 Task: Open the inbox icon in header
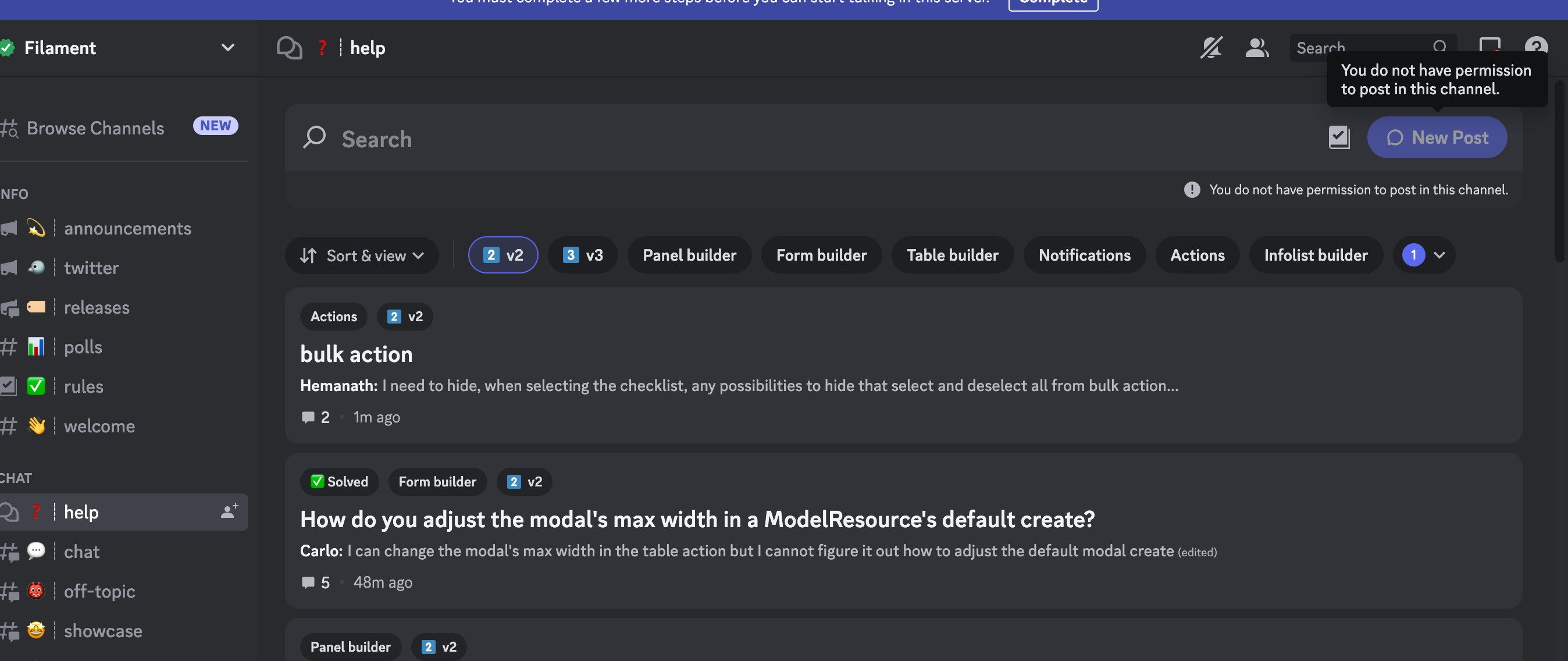[1489, 45]
